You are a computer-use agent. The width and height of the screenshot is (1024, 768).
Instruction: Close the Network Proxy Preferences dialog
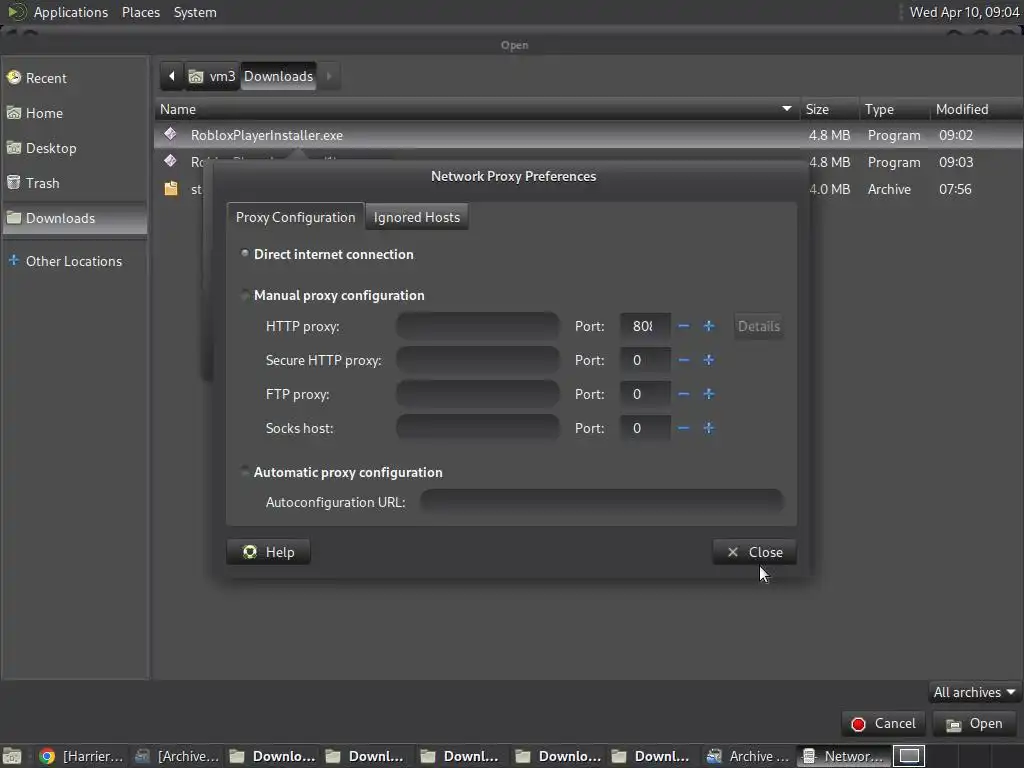point(754,552)
